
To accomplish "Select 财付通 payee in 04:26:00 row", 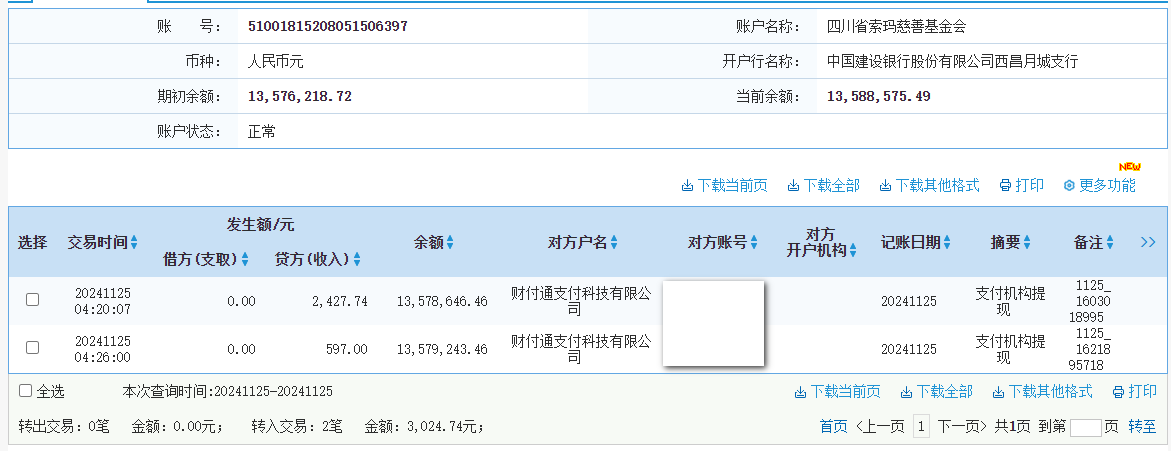I will click(x=581, y=349).
